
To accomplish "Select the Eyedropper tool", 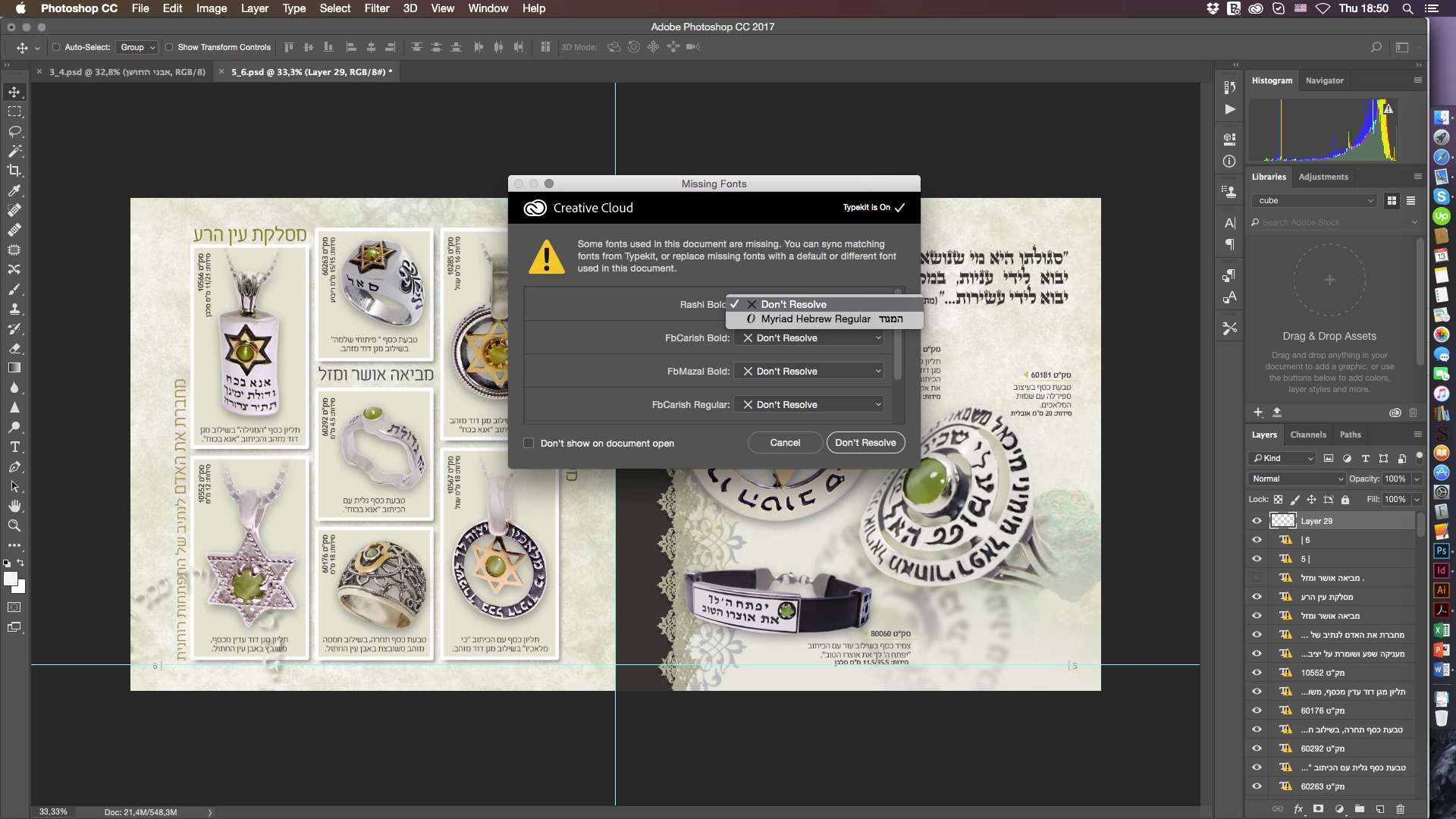I will (14, 190).
